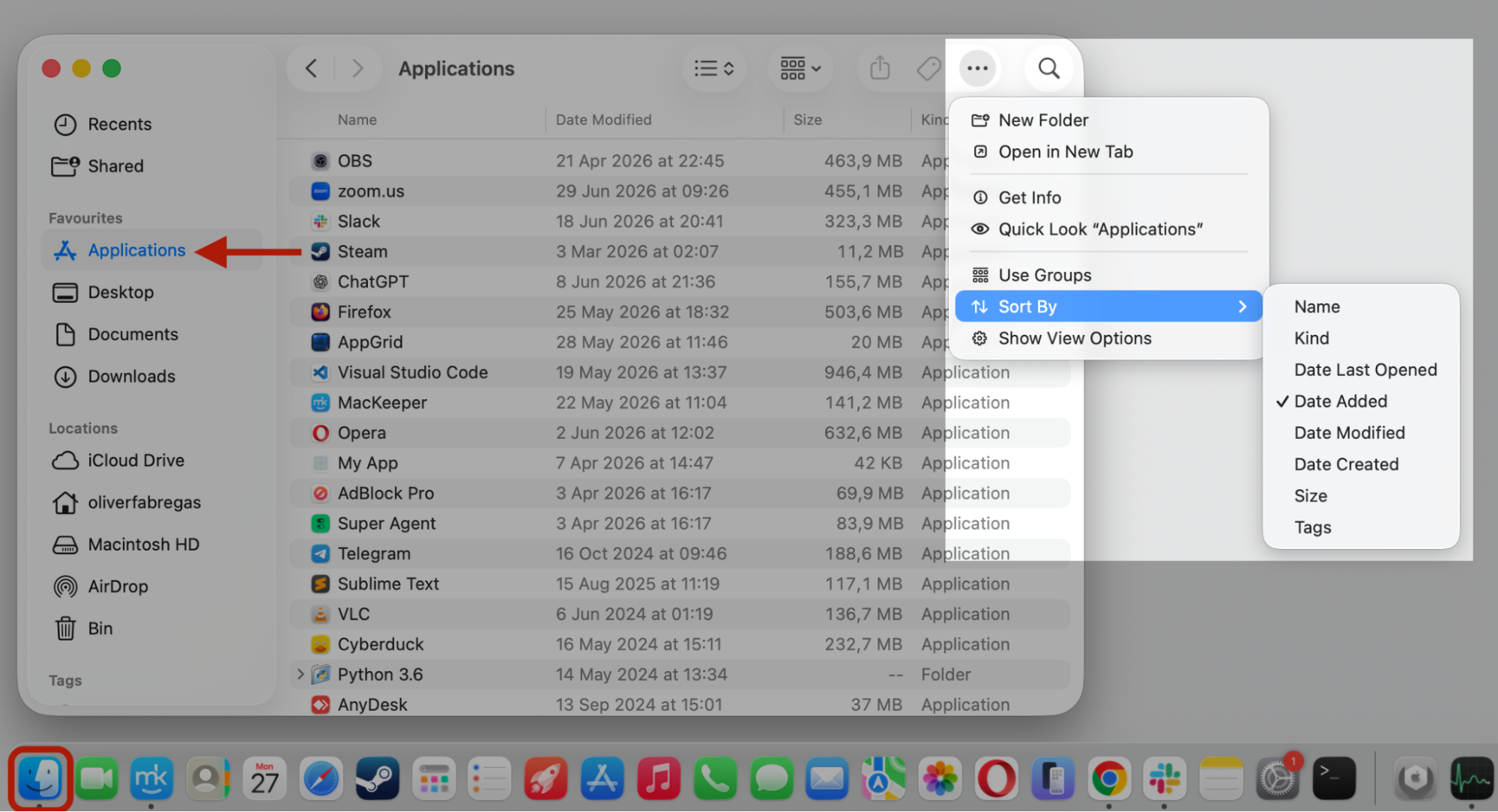Open Shared in the sidebar

[152, 166]
